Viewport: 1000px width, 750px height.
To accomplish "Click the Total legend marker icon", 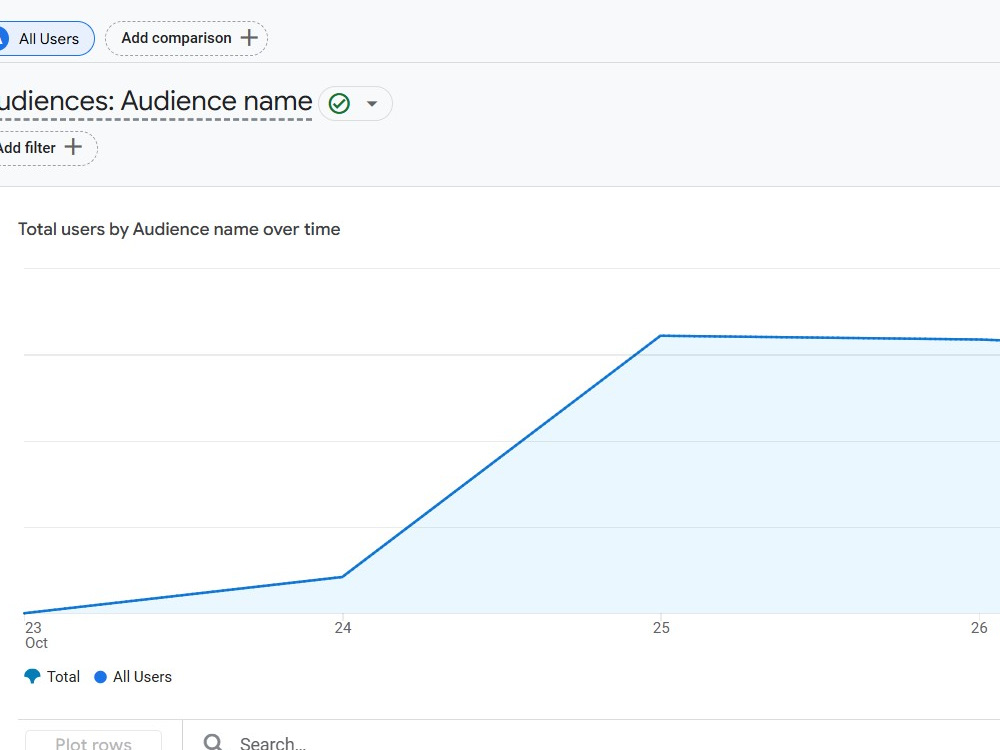I will [x=32, y=677].
